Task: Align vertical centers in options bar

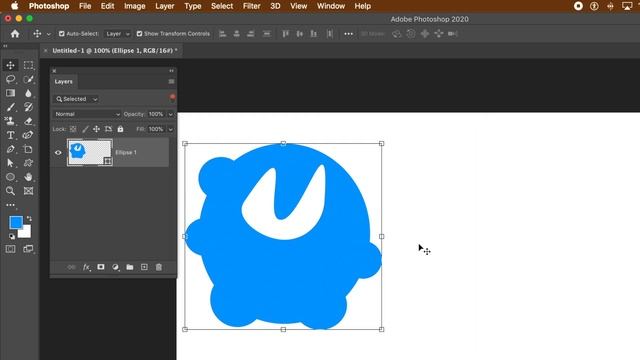Action: (x=300, y=34)
